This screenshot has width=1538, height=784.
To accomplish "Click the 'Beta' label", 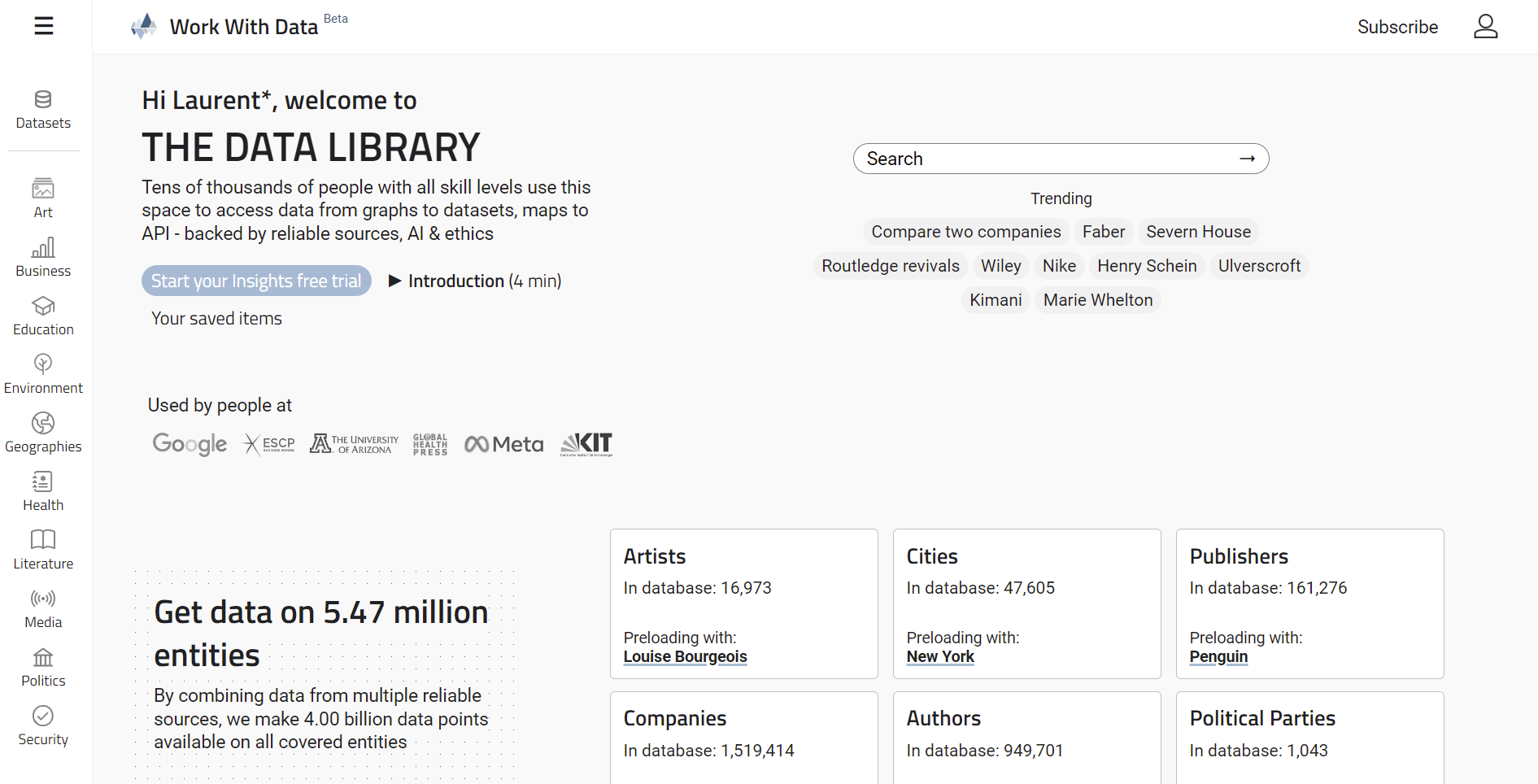I will pos(336,19).
